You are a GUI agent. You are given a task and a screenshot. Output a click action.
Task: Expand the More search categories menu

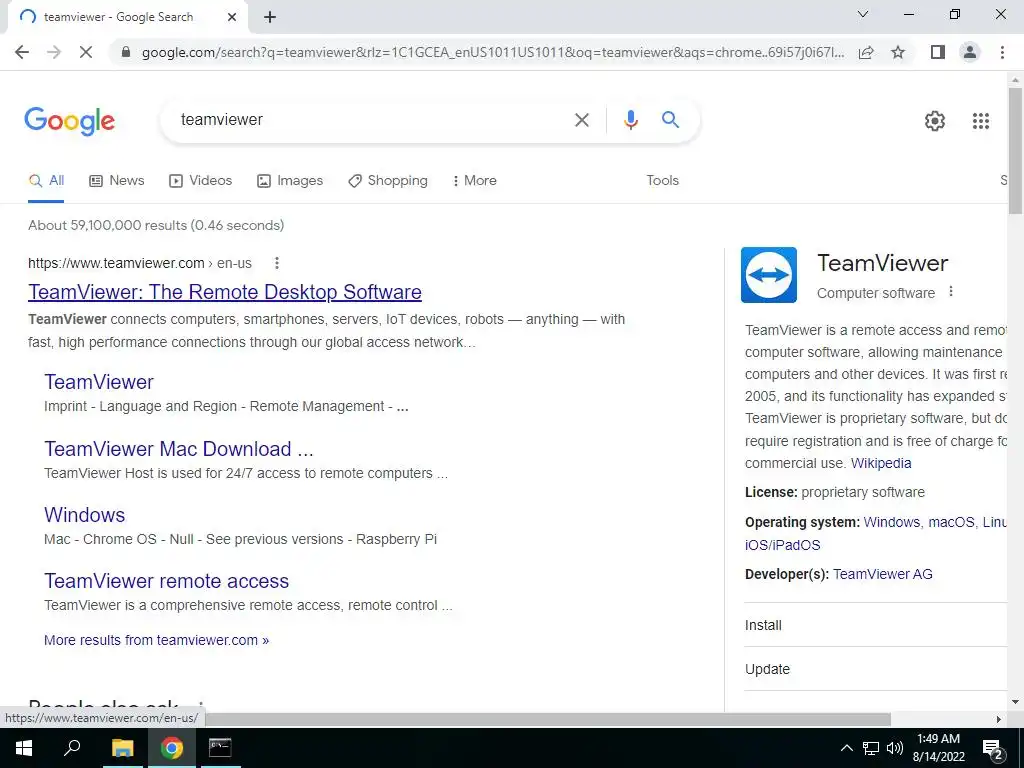[474, 181]
